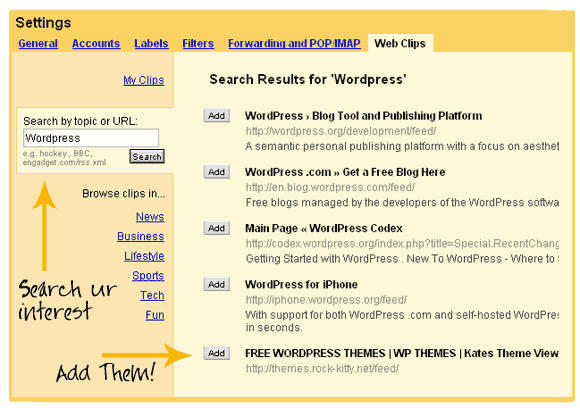Click the 'Search by topic or URL:' label

(x=80, y=121)
